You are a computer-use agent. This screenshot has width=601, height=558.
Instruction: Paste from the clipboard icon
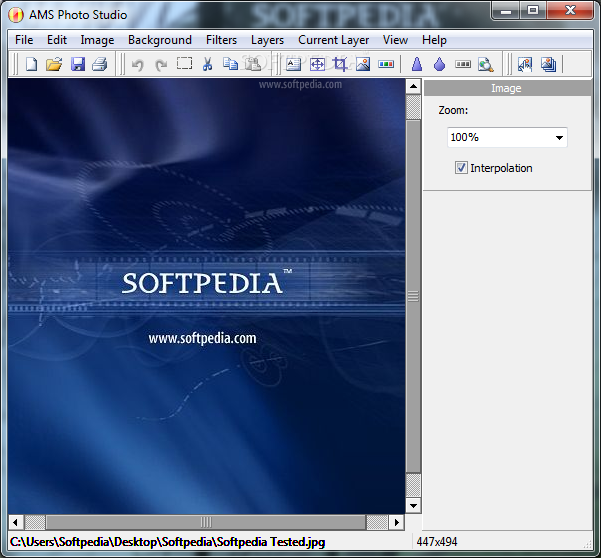tap(253, 64)
